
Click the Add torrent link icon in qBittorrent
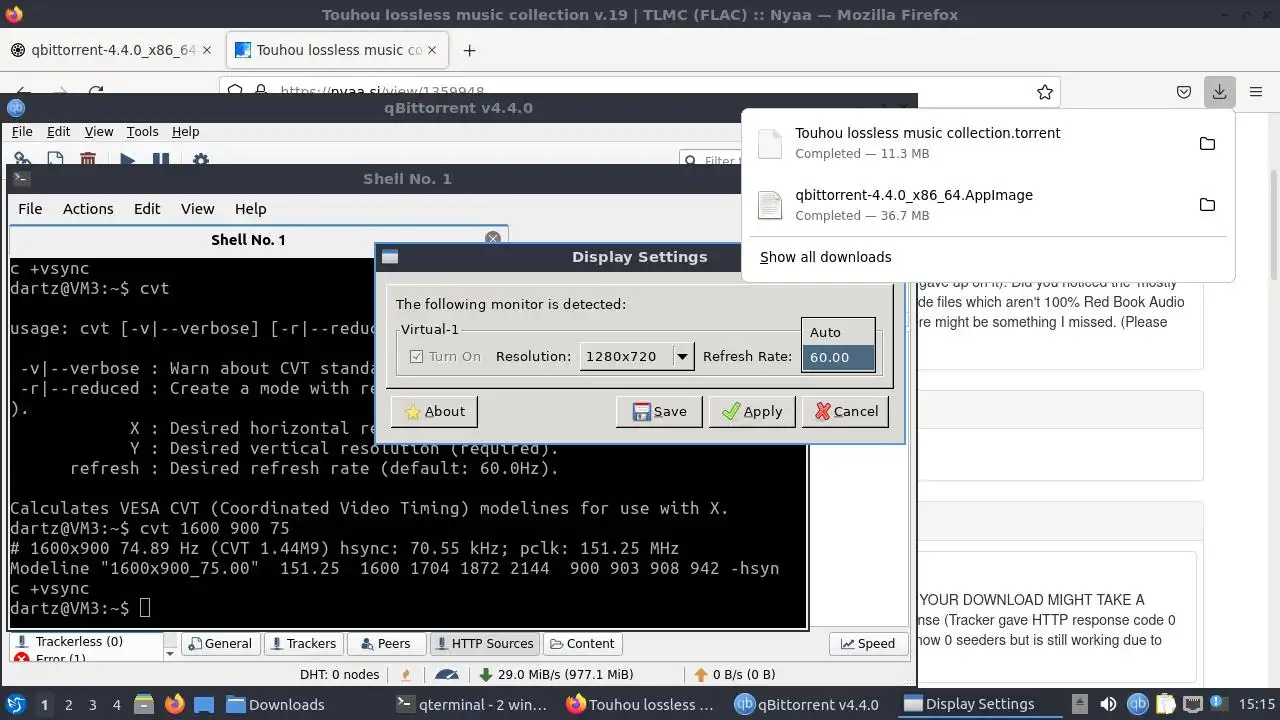[x=22, y=160]
